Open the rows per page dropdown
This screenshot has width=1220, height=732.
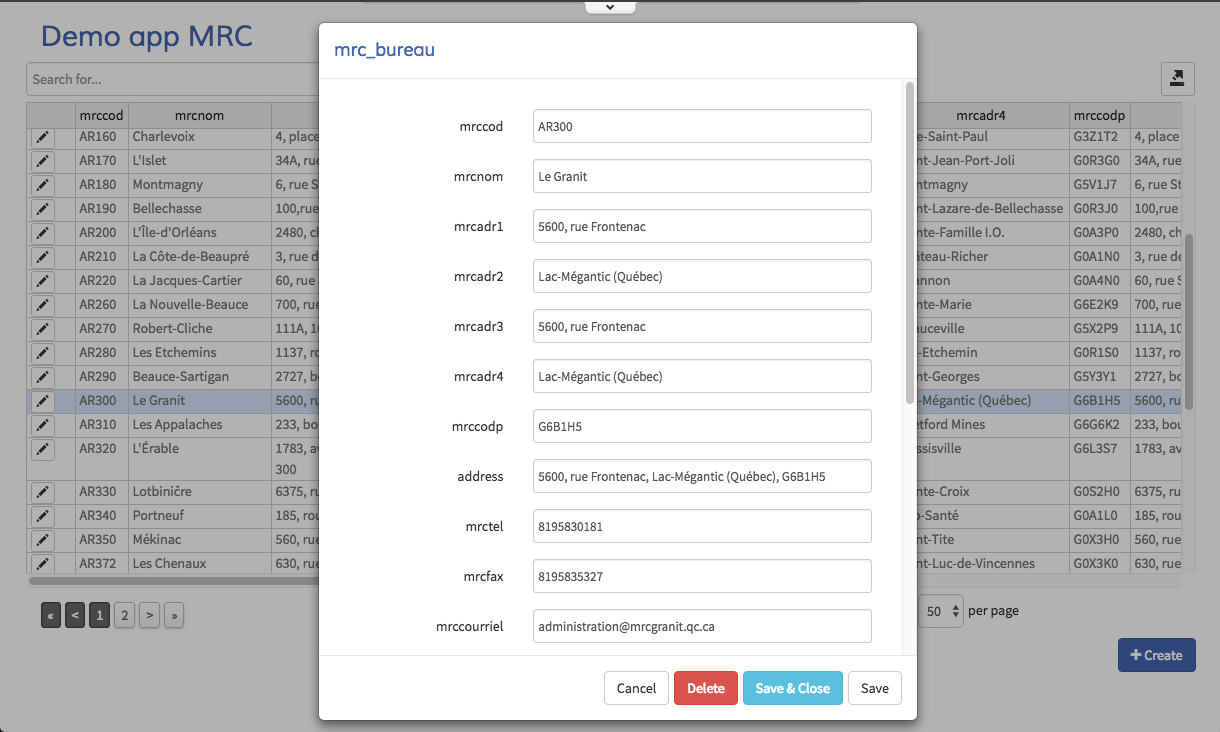tap(941, 610)
